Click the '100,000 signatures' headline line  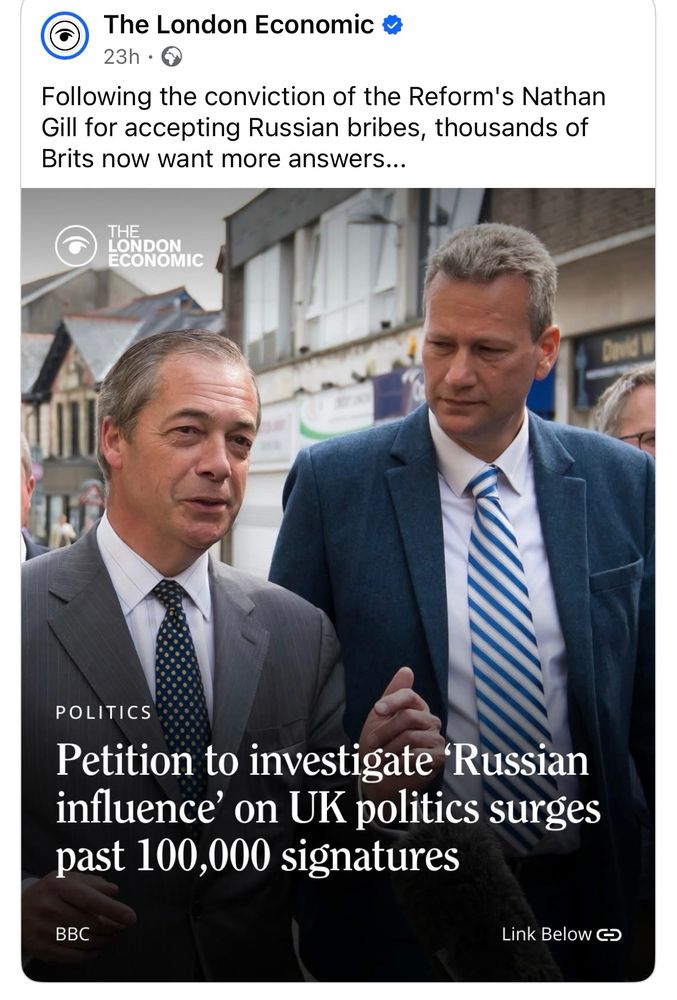(x=298, y=856)
